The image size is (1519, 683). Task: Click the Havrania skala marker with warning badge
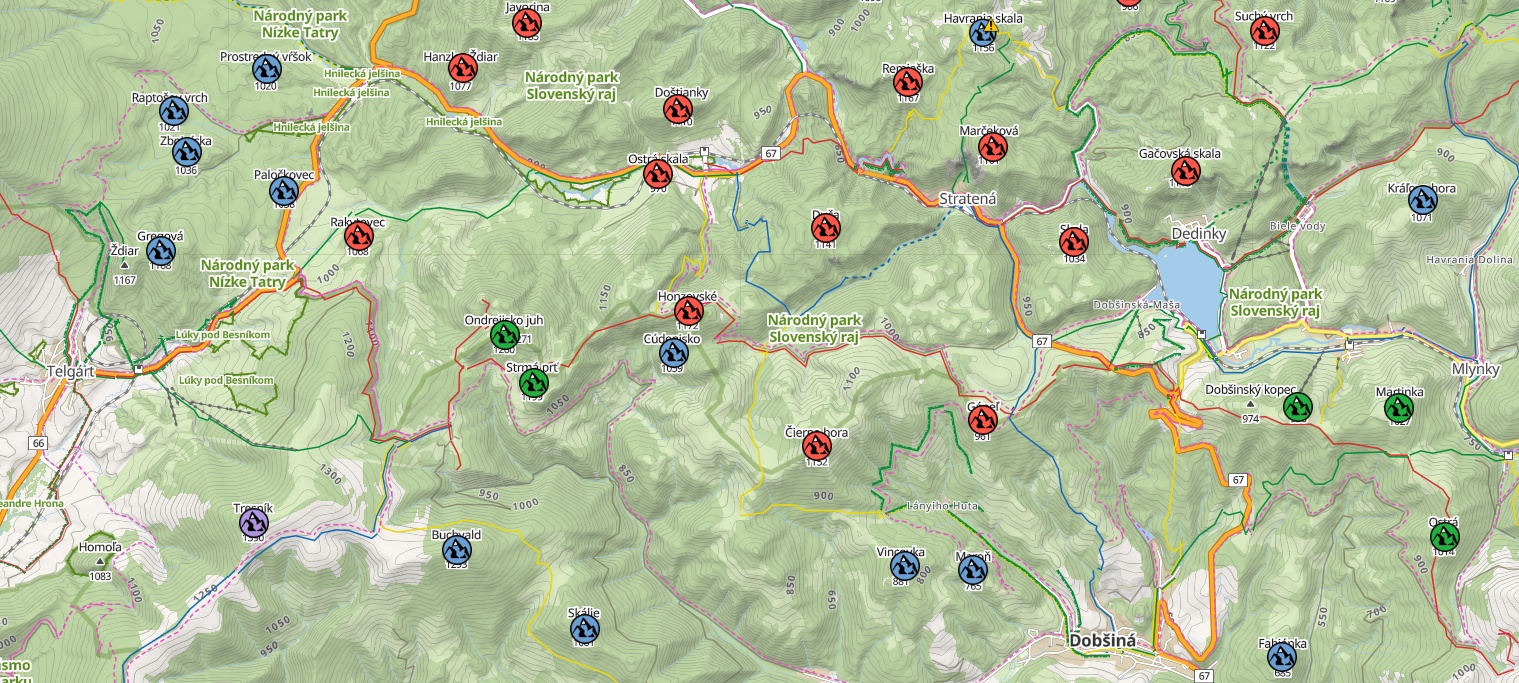[x=983, y=33]
